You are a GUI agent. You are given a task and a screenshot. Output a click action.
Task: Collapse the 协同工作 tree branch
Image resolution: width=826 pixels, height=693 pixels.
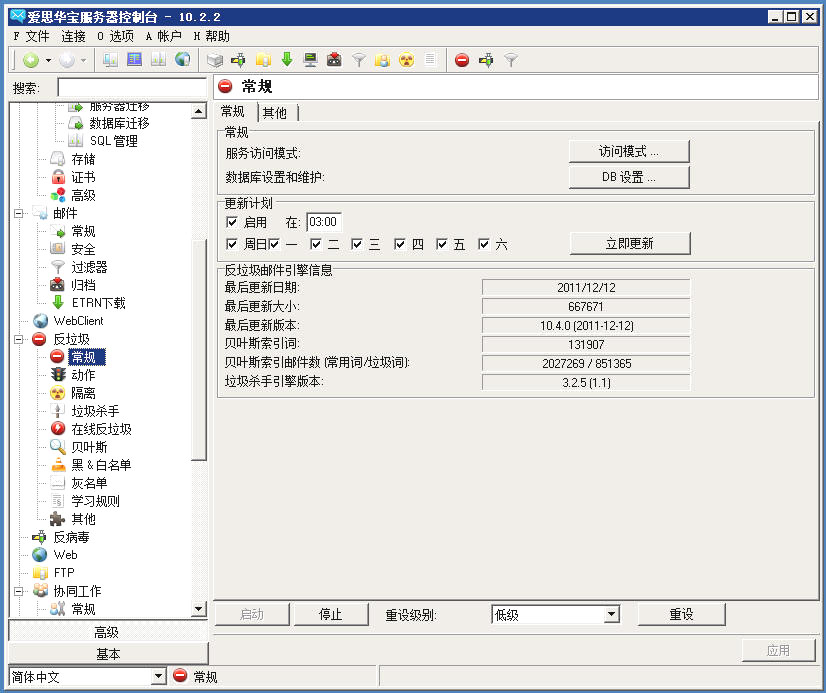click(19, 591)
